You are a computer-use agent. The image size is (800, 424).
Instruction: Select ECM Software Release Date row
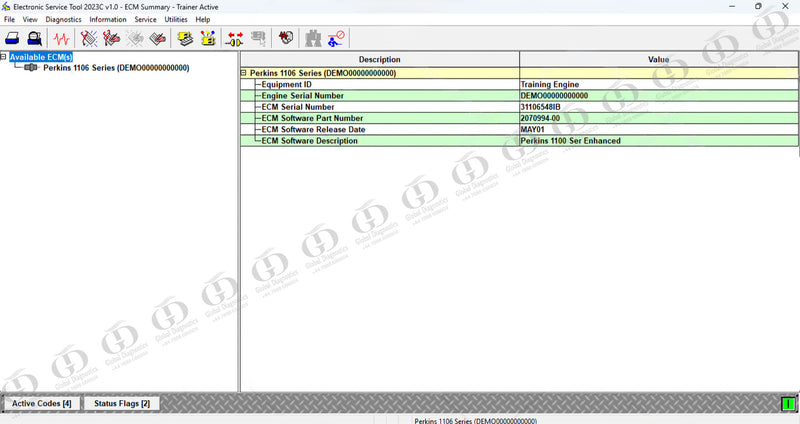[x=519, y=129]
